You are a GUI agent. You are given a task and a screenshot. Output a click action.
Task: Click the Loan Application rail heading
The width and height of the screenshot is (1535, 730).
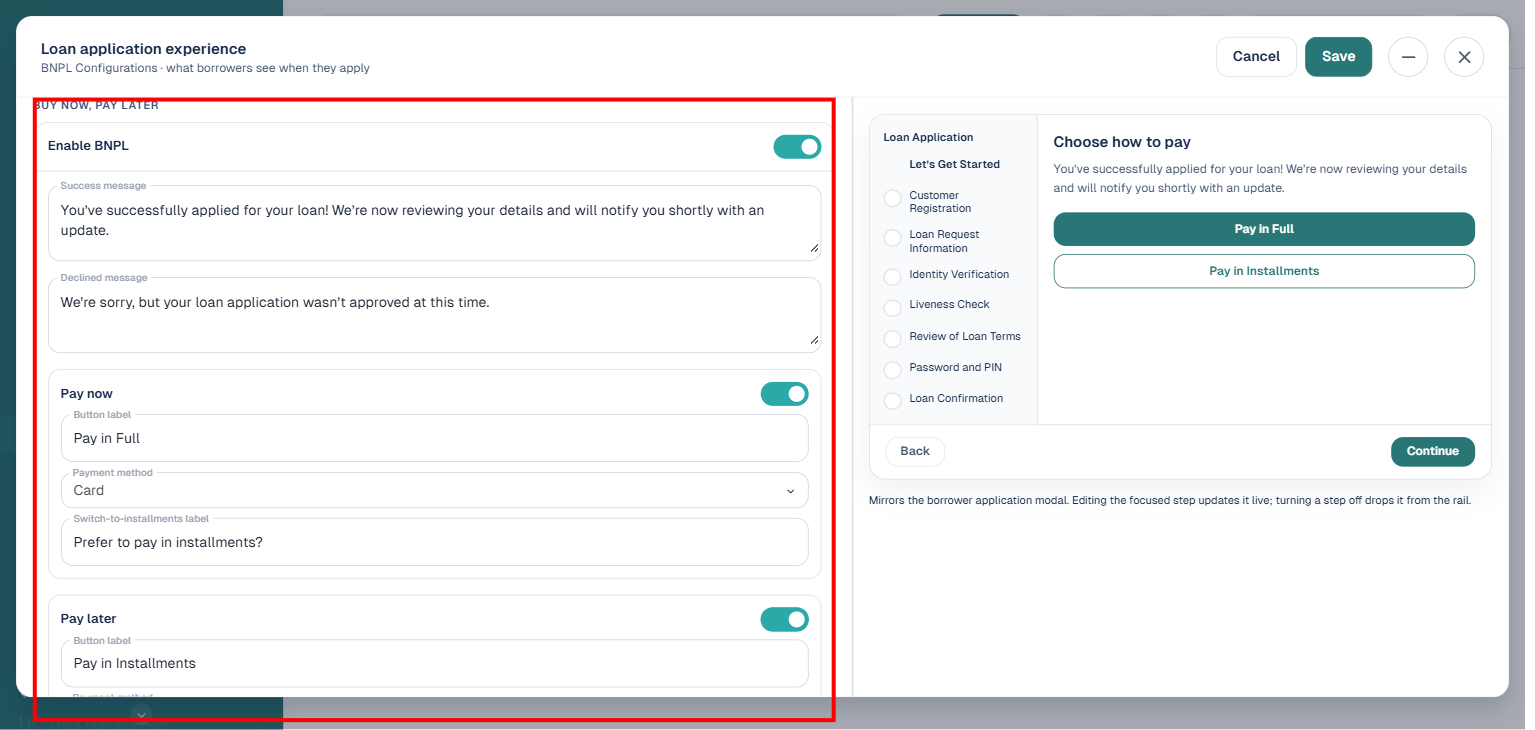[928, 137]
